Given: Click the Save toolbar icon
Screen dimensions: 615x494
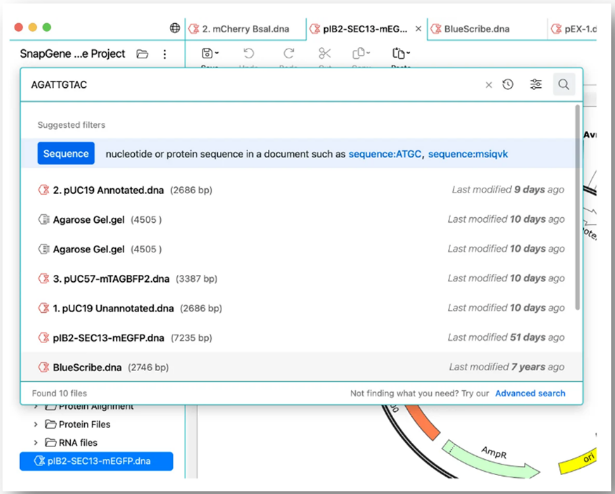Looking at the screenshot, I should pyautogui.click(x=207, y=53).
